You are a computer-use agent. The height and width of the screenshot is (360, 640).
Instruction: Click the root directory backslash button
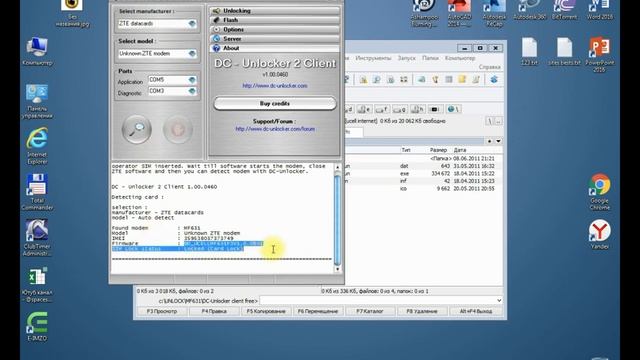[x=489, y=121]
